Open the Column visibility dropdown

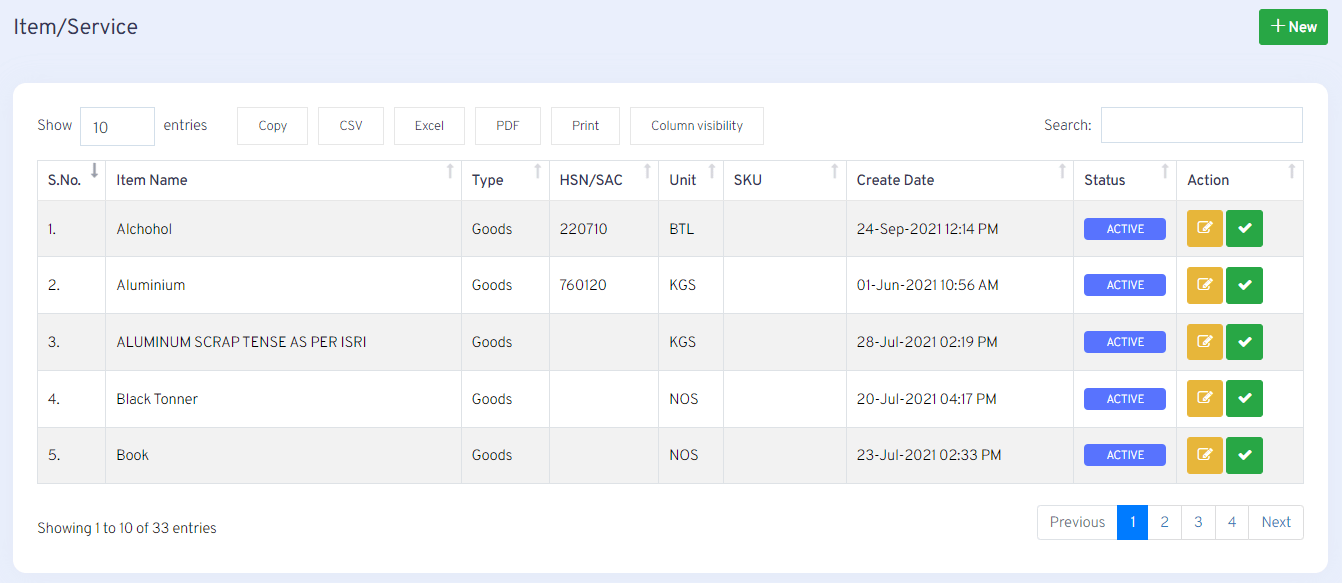point(696,126)
